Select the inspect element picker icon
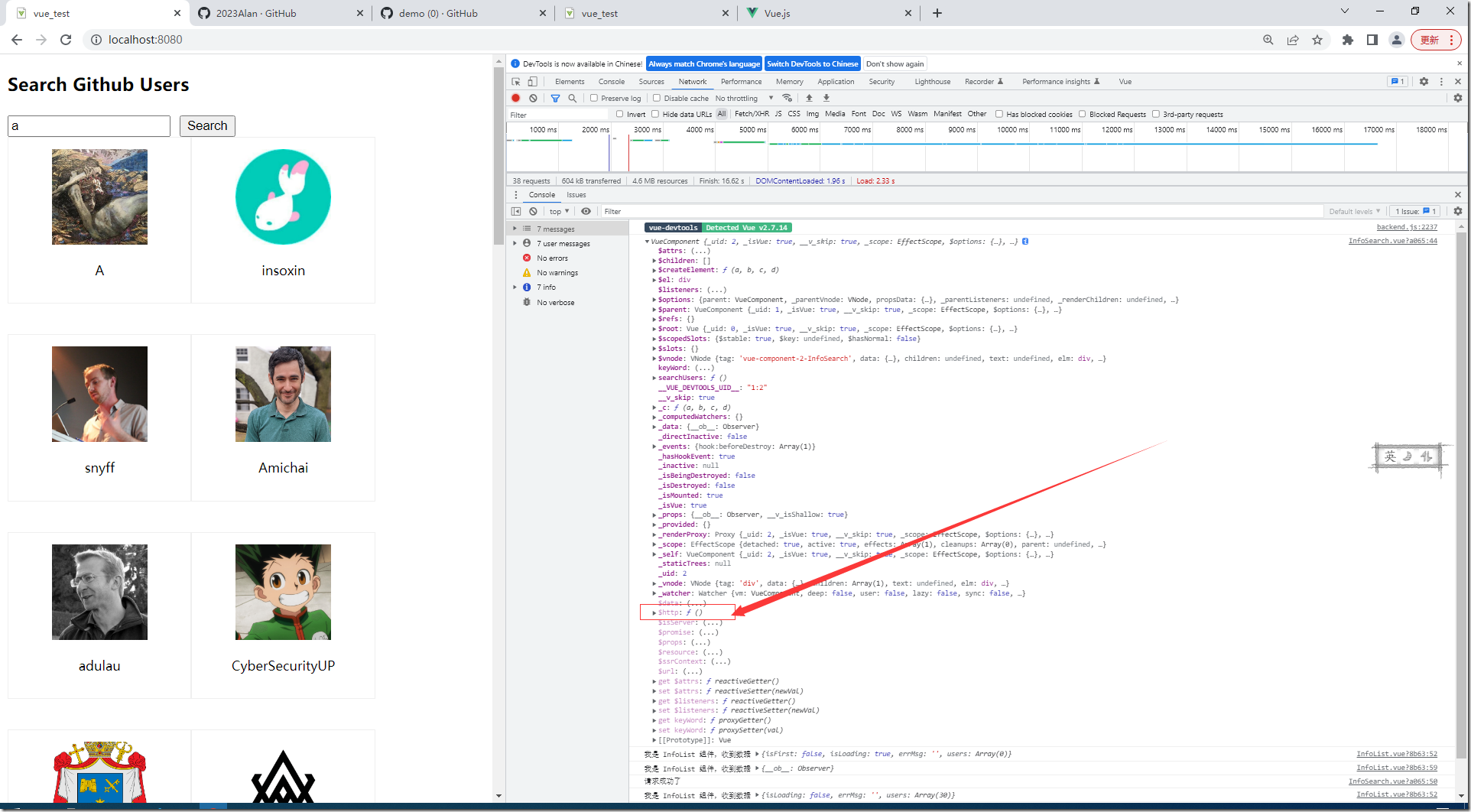 coord(516,81)
